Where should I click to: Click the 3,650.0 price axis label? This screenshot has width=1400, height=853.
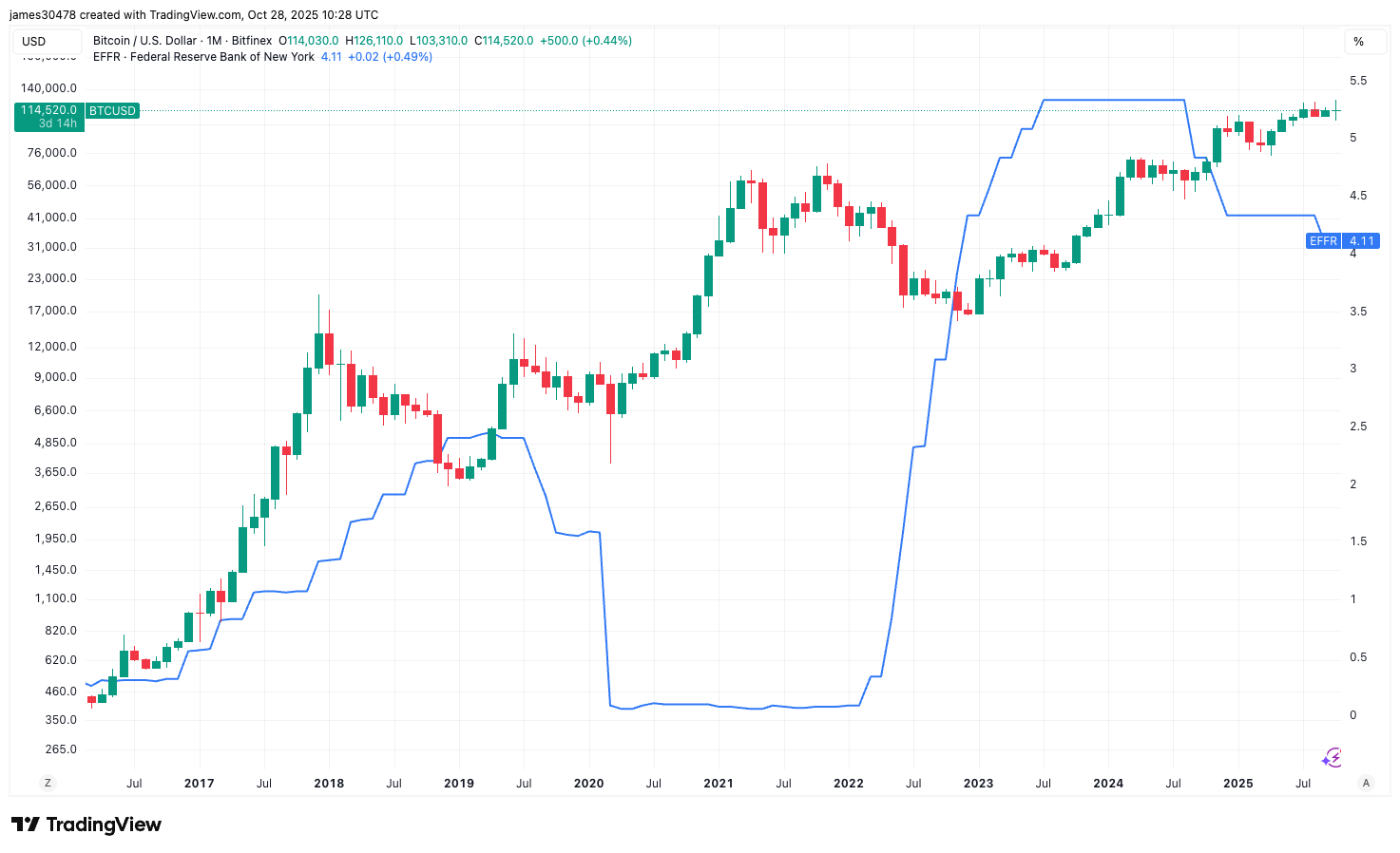55,472
